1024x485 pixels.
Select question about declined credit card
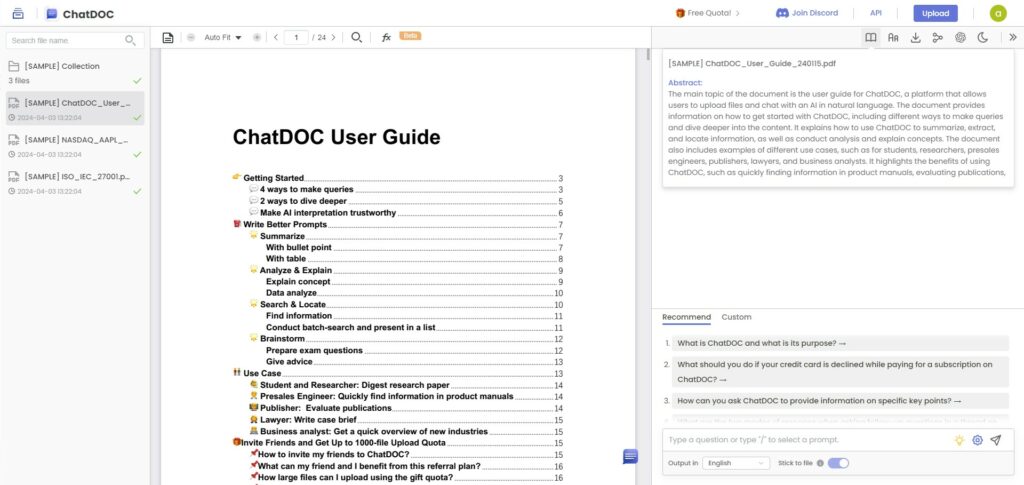(x=840, y=371)
